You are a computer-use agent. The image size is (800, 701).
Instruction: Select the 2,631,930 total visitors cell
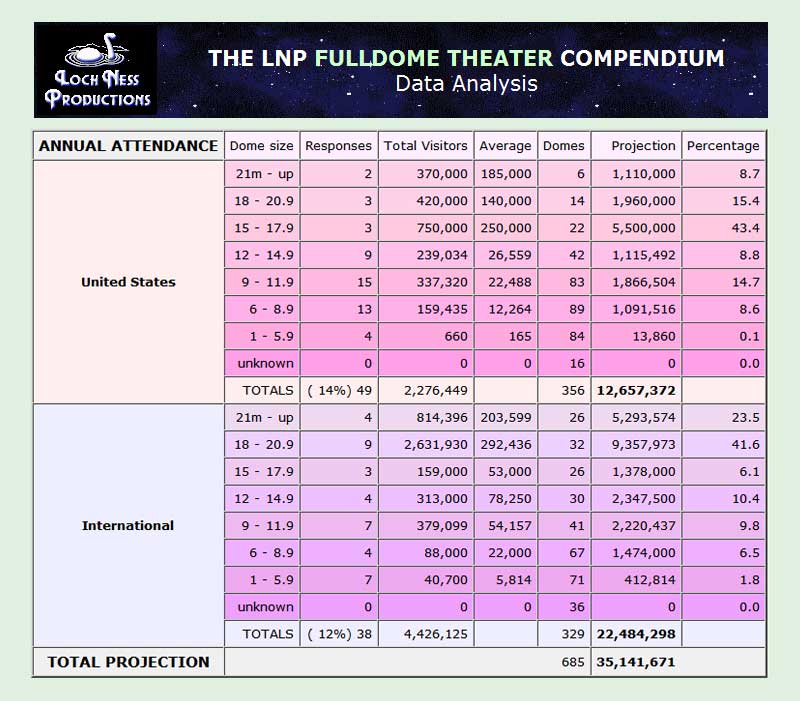tap(426, 444)
